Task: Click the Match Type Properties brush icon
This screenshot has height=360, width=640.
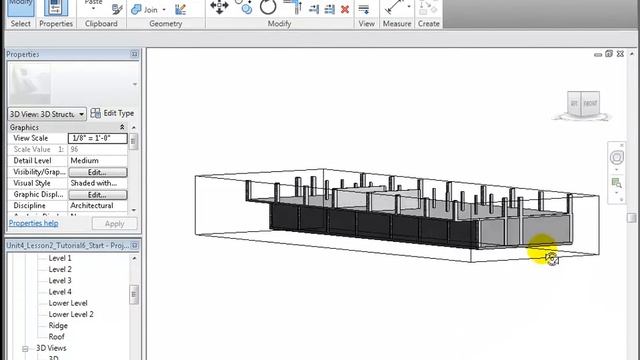Action: coord(118,9)
